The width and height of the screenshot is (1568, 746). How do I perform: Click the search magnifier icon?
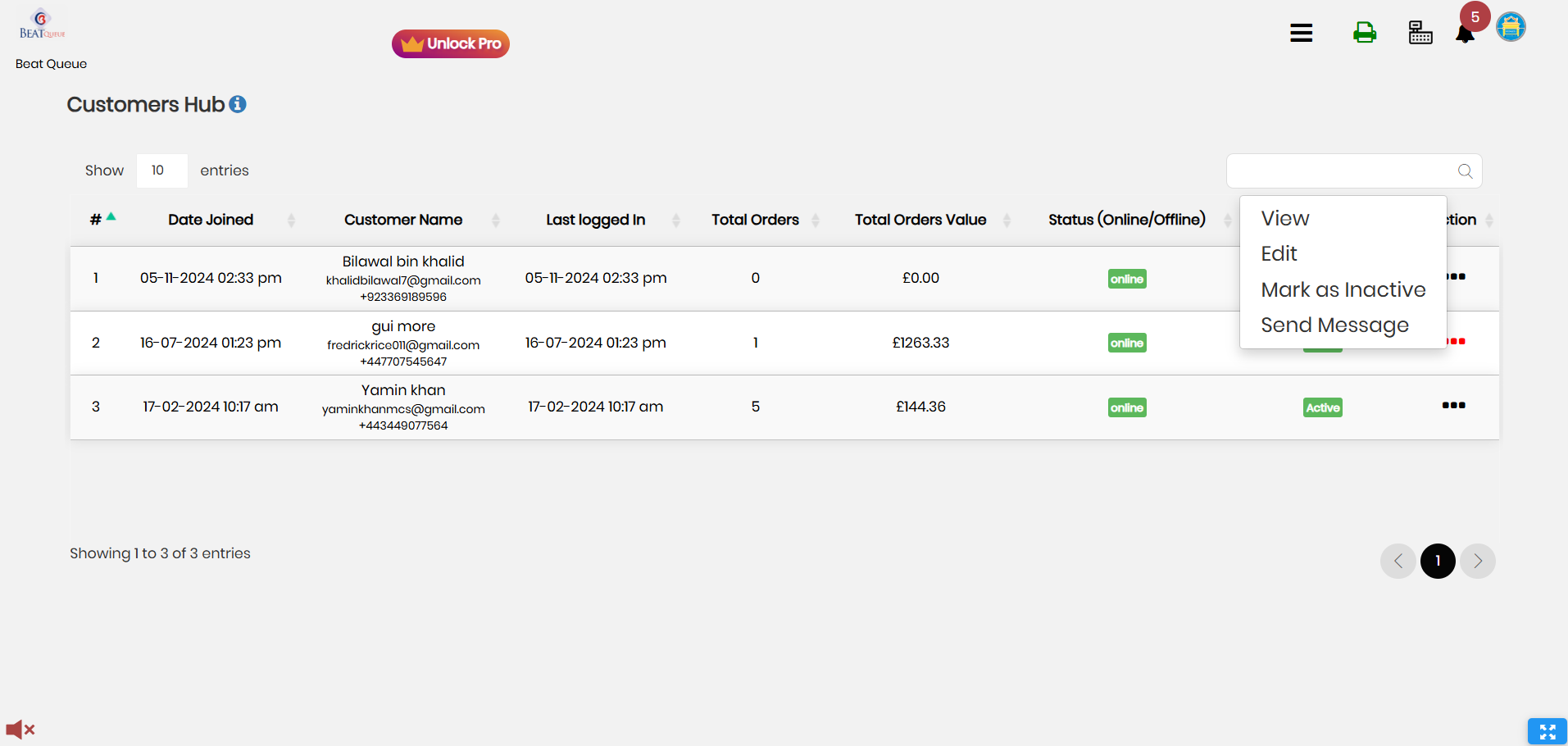tap(1465, 171)
